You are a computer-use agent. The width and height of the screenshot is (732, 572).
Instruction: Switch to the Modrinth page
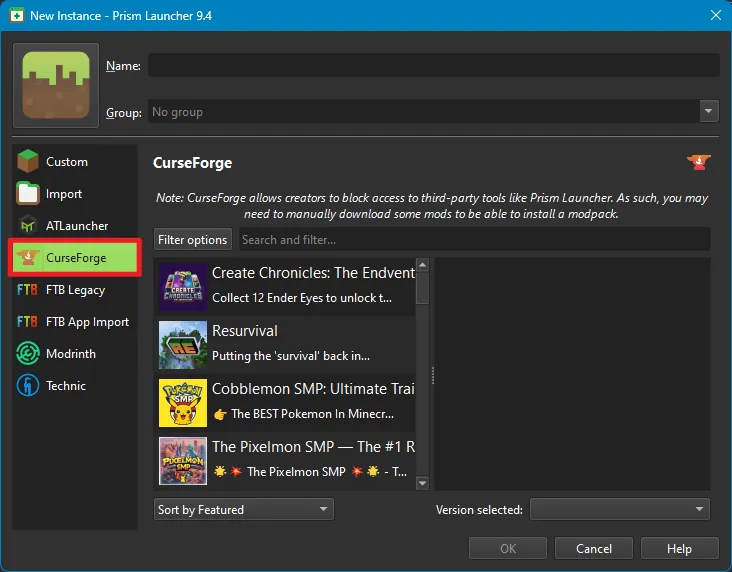point(75,353)
